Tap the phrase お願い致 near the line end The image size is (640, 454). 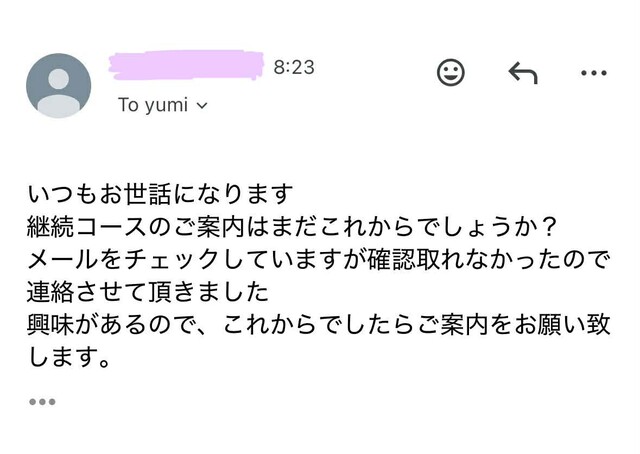(x=562, y=325)
